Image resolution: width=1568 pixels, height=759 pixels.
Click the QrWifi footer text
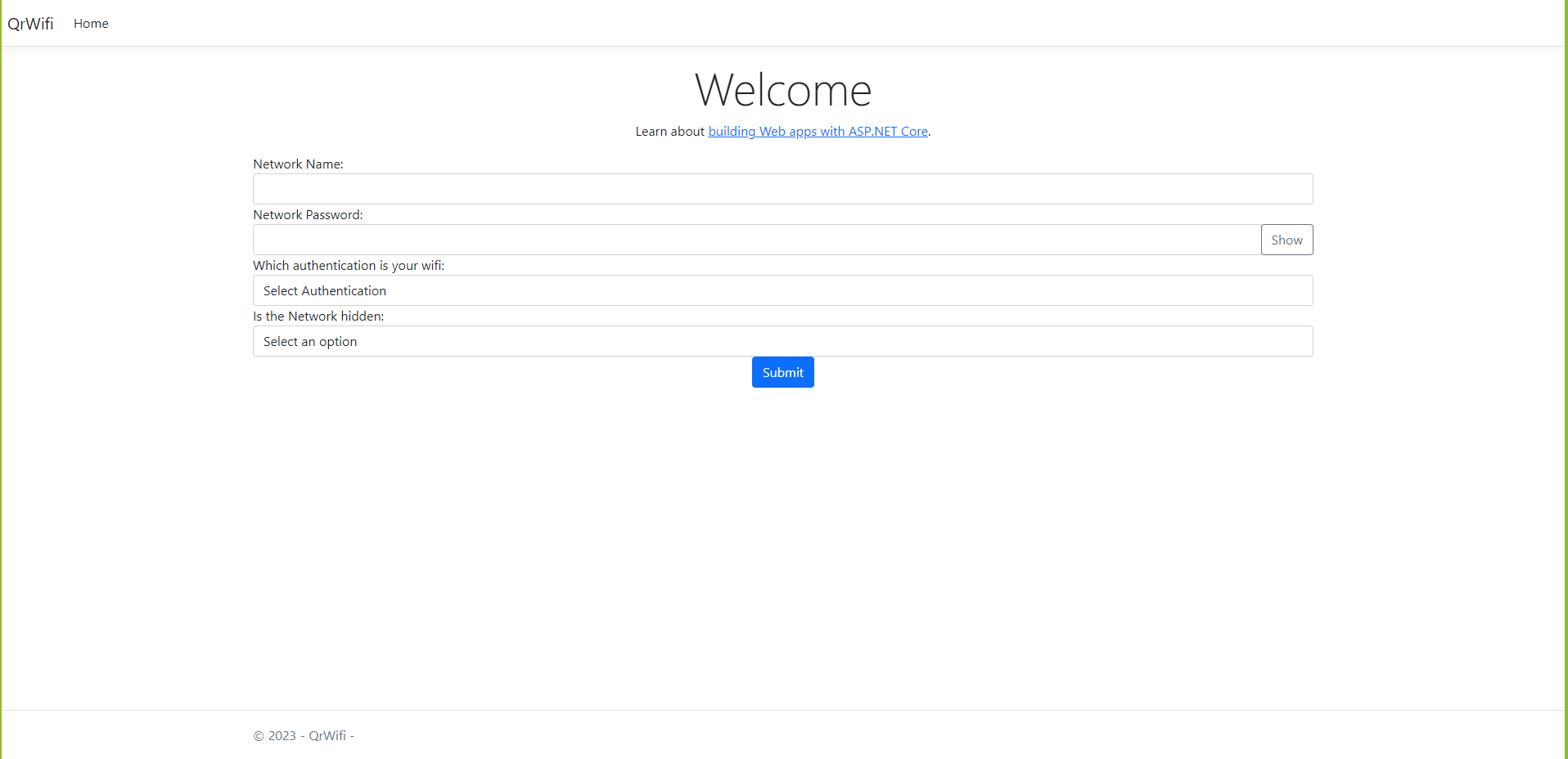click(x=327, y=735)
